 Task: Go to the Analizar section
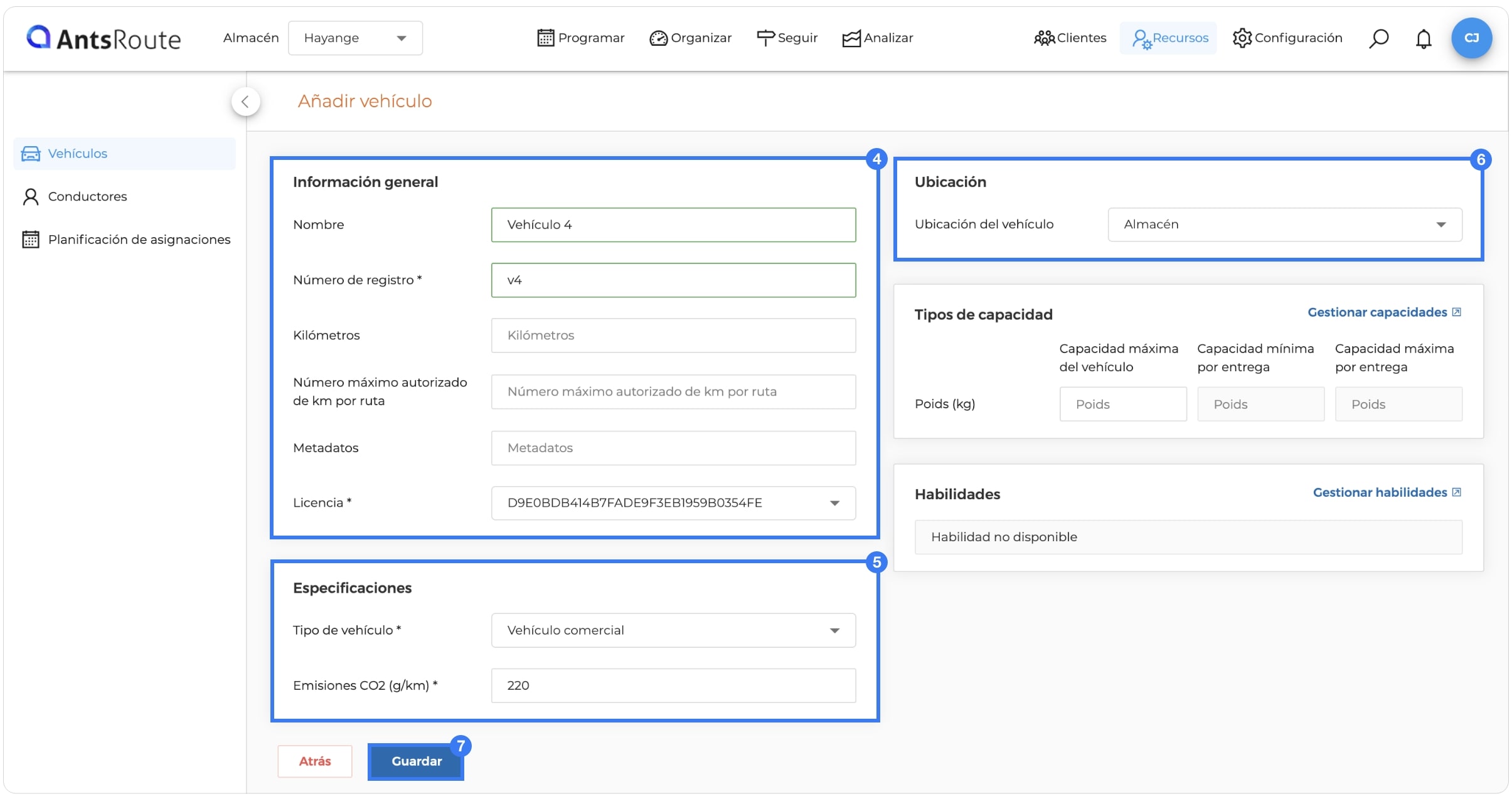point(877,38)
